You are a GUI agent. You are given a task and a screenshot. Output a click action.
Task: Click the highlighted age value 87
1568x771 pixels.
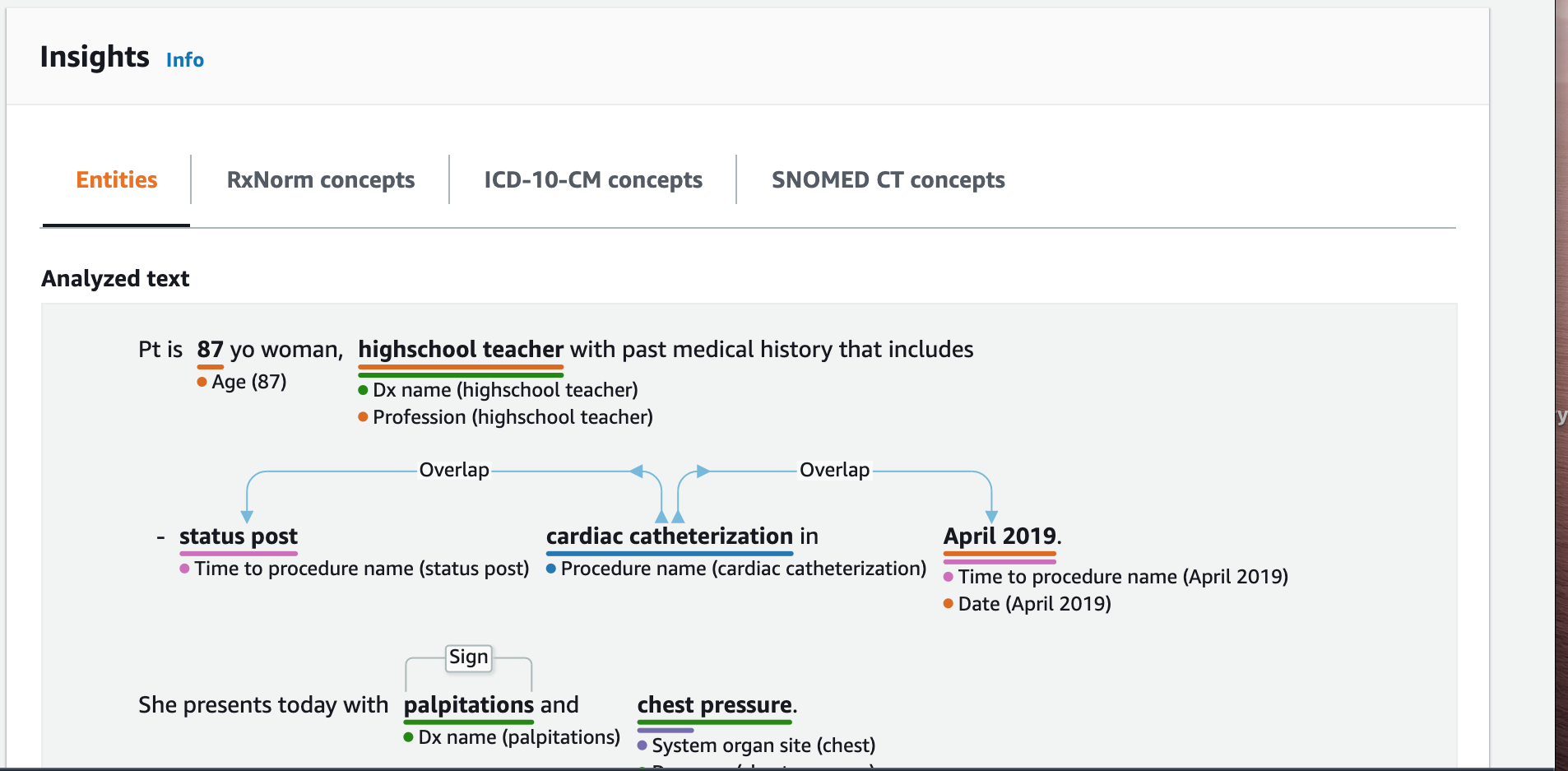pyautogui.click(x=210, y=350)
